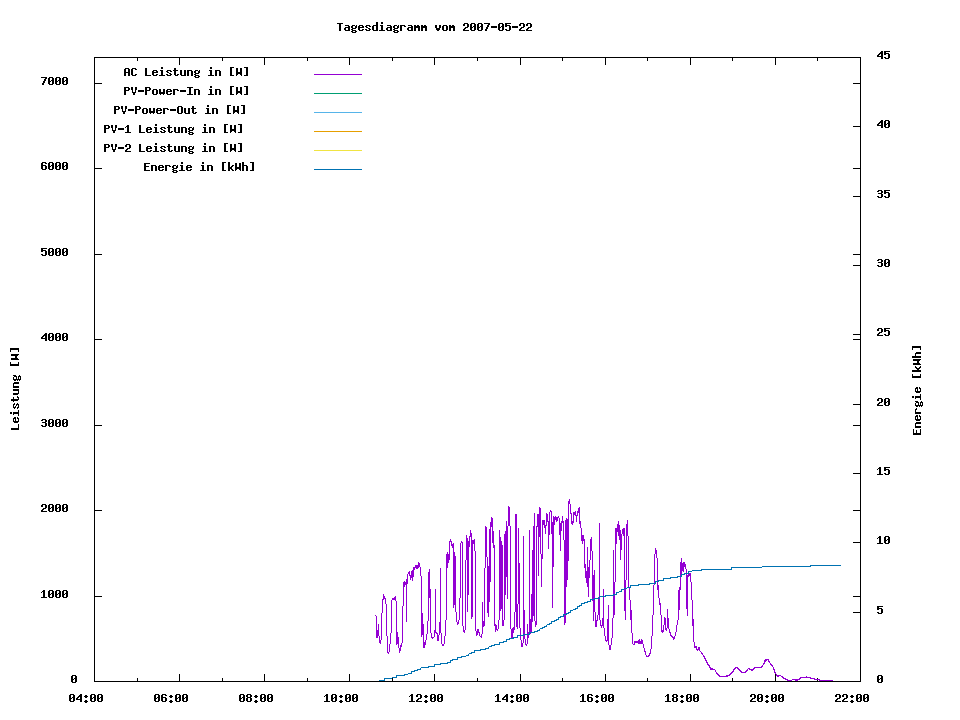Click the yellow PV-2 Leistung legend line sample

pyautogui.click(x=337, y=150)
